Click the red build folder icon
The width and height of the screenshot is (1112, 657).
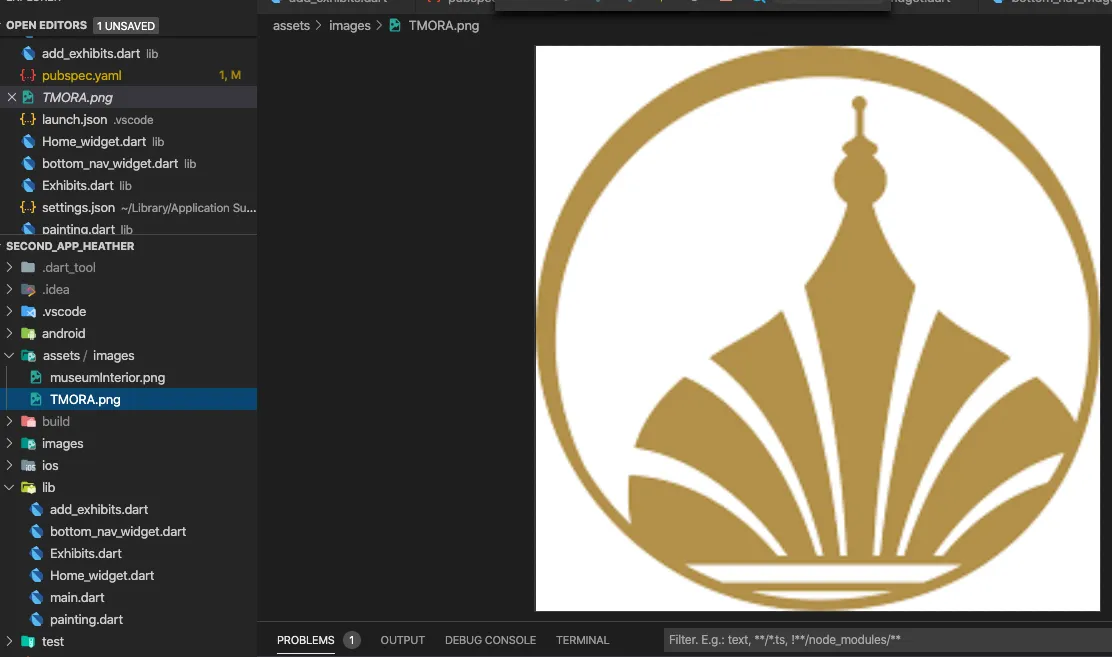[x=28, y=421]
